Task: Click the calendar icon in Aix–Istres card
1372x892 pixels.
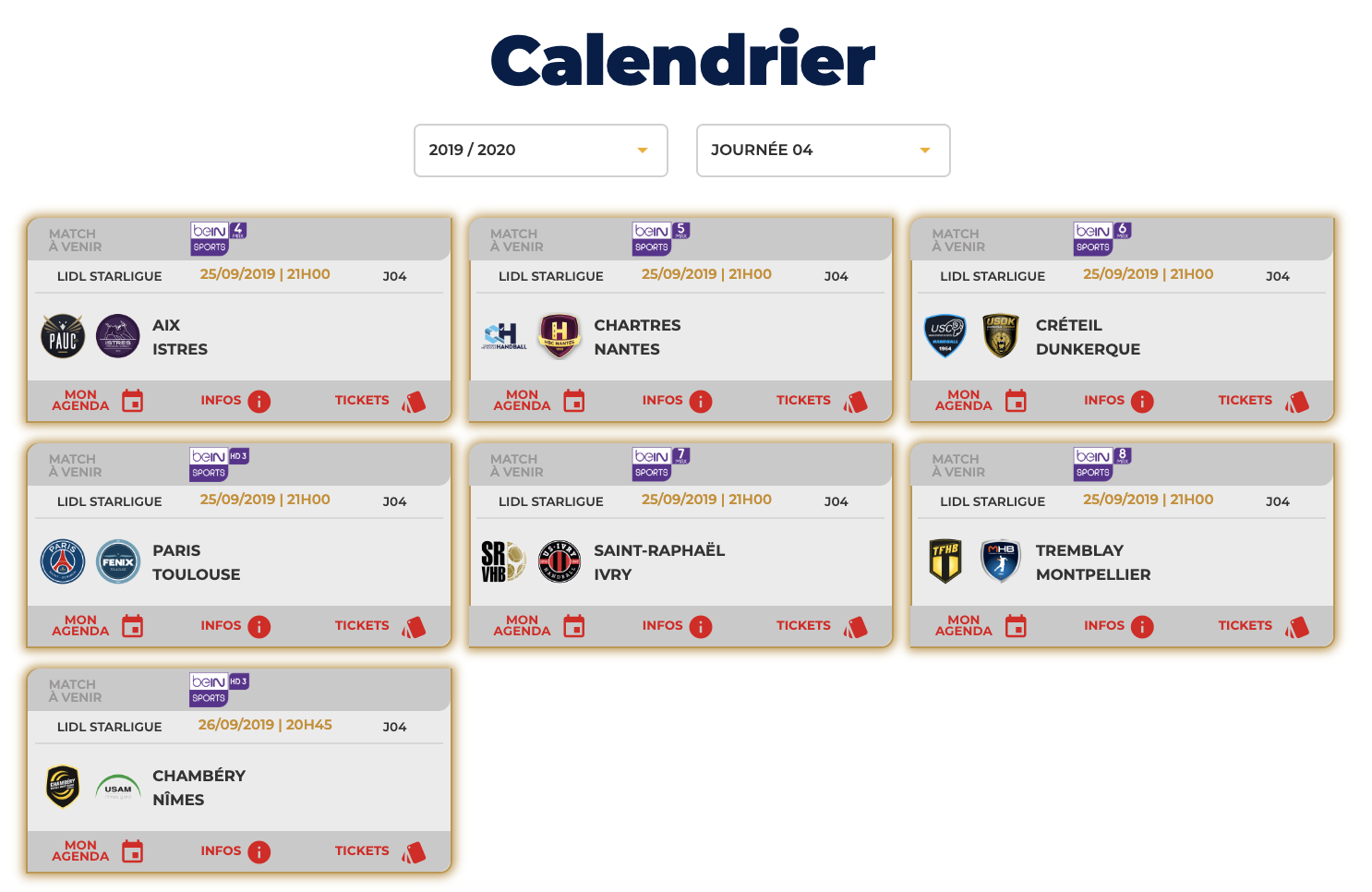Action: (133, 401)
